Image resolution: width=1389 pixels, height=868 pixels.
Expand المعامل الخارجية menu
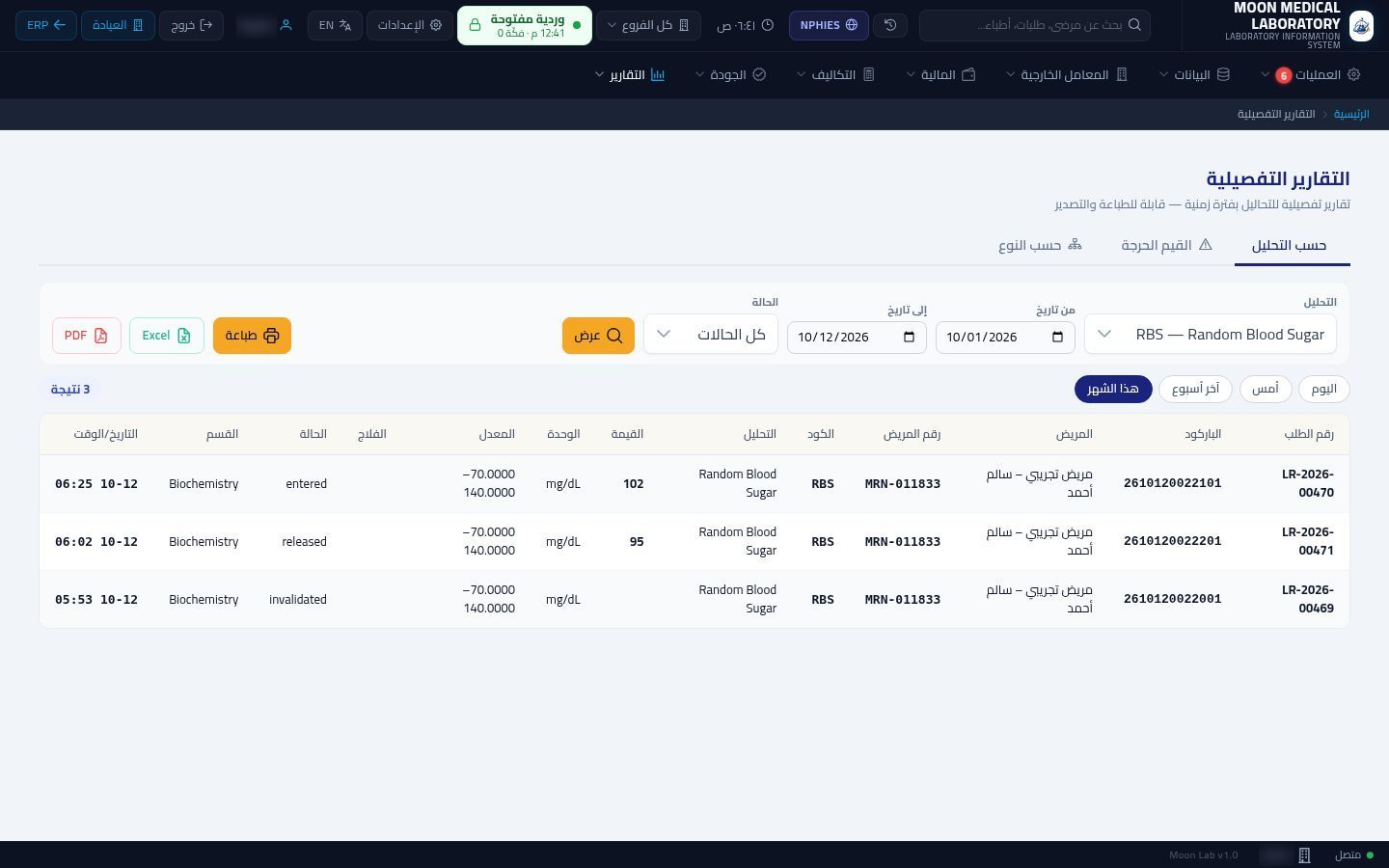pos(1067,74)
